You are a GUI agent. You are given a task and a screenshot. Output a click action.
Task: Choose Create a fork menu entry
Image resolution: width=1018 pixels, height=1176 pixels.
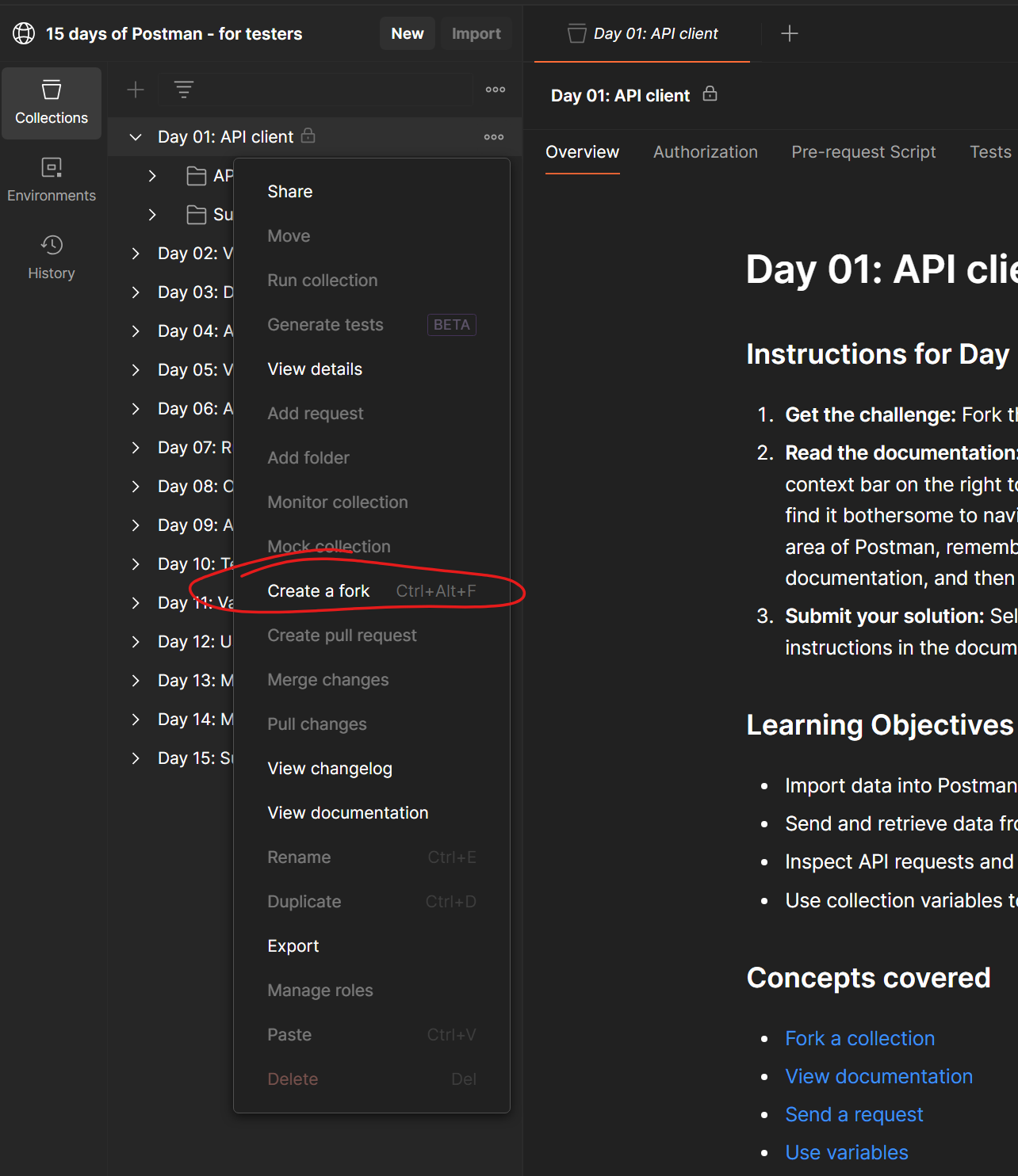pos(372,591)
